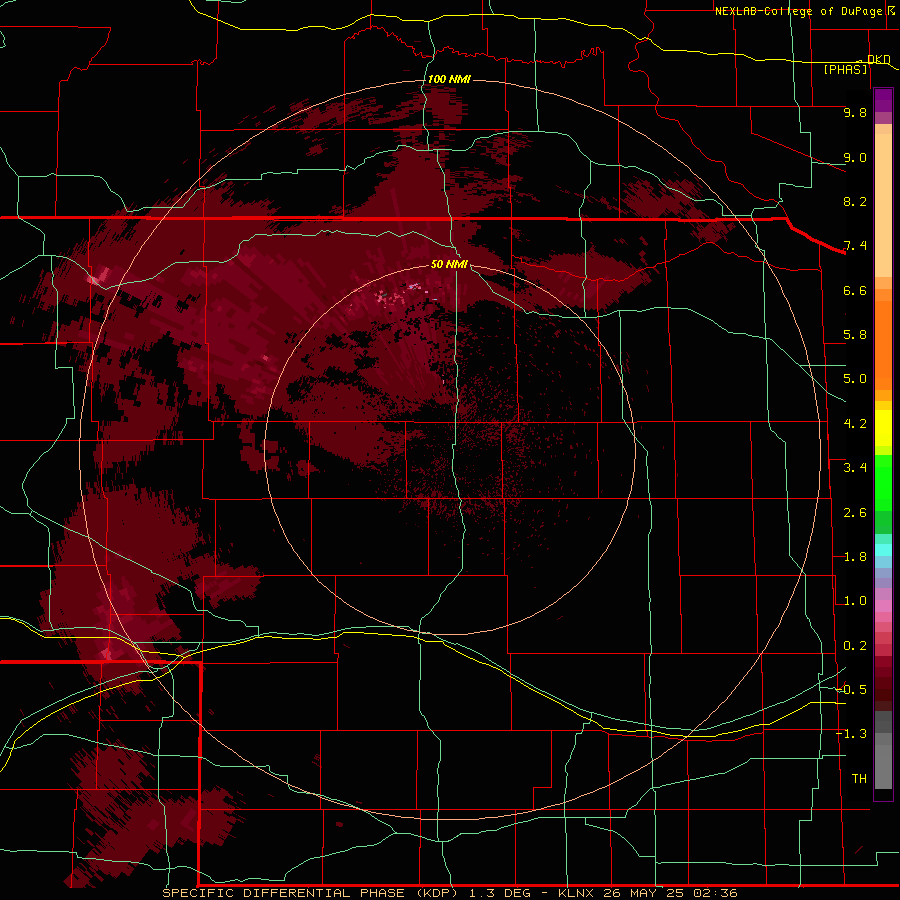This screenshot has height=900, width=900.
Task: Select the 4.2 value on color scale
Action: click(x=855, y=424)
